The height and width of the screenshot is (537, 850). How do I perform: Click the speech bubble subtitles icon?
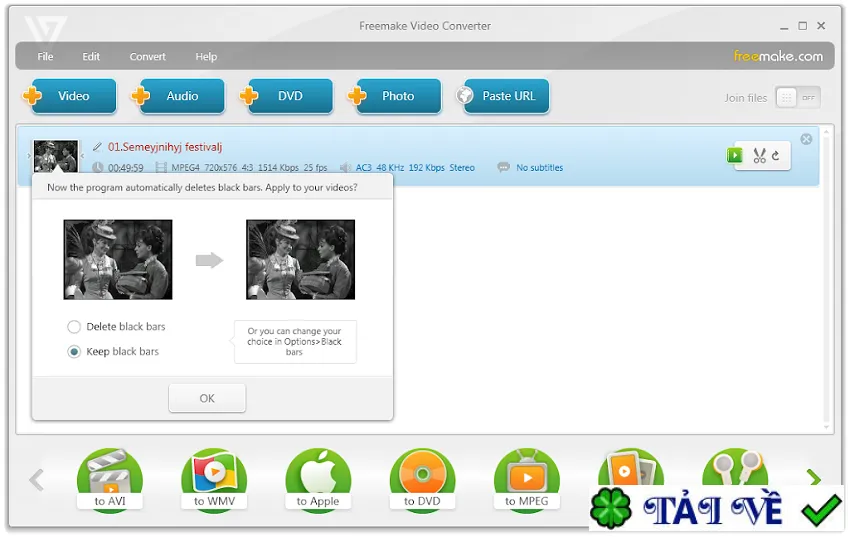point(504,167)
